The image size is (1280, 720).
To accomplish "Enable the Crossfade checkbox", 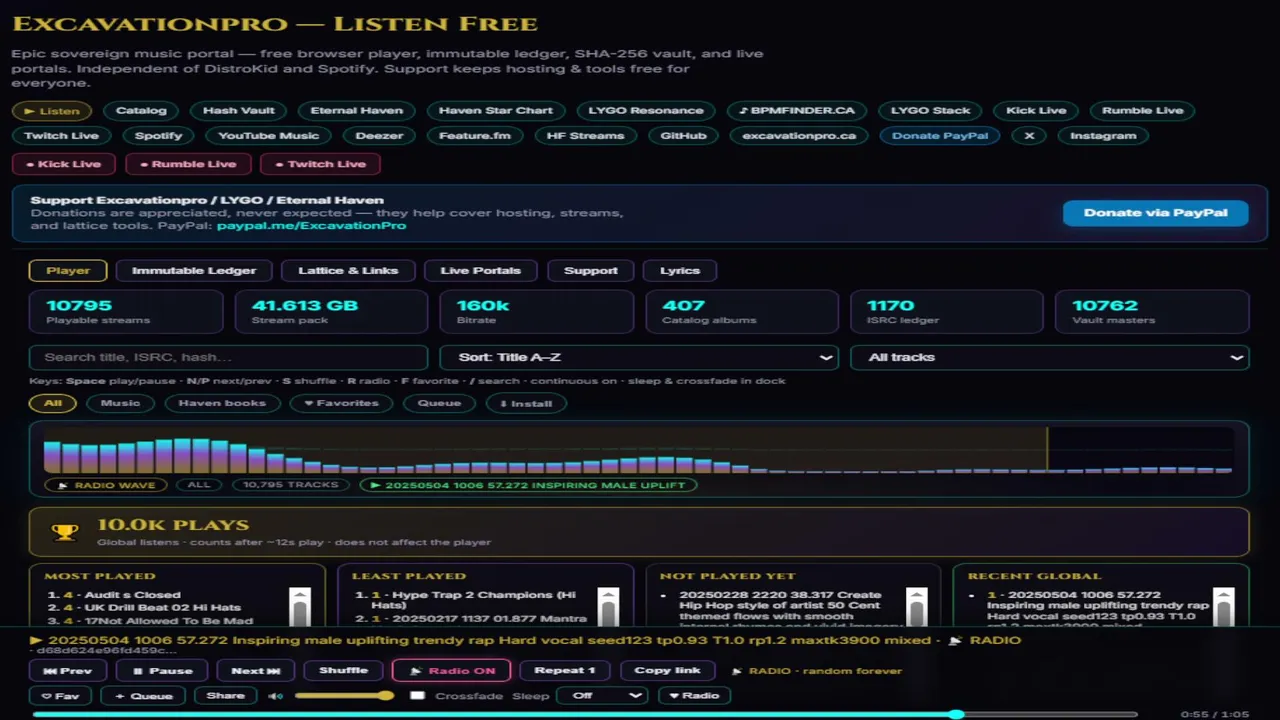I will tap(418, 695).
